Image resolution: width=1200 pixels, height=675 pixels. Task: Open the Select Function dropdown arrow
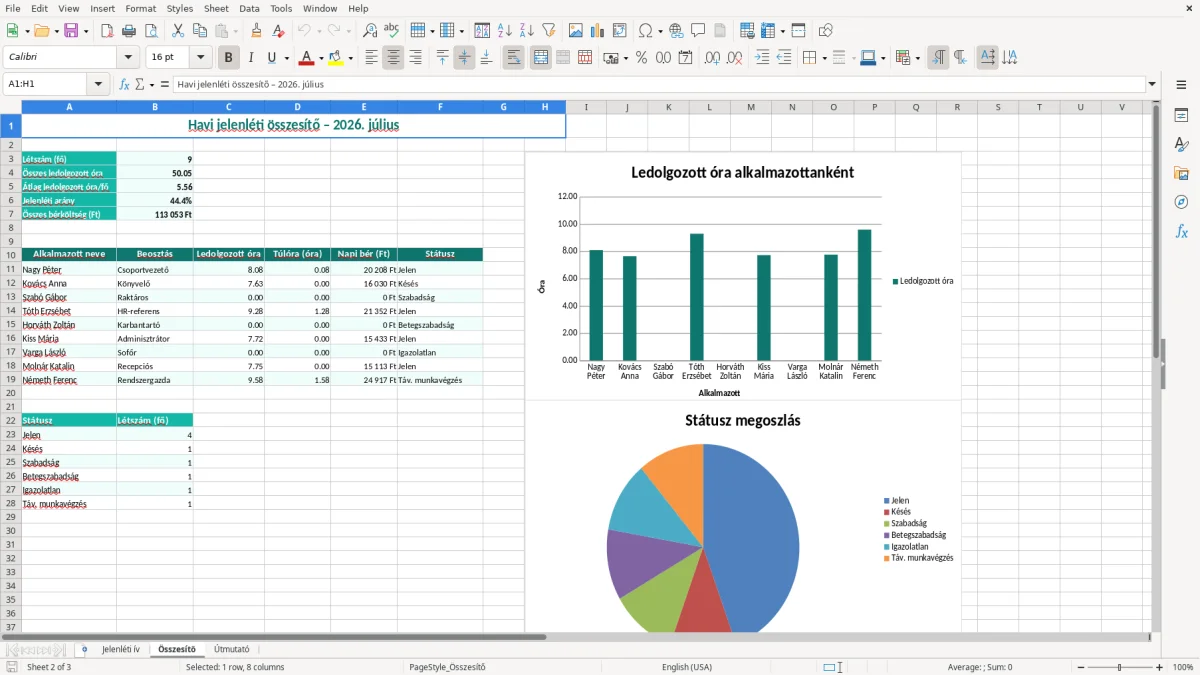[150, 85]
